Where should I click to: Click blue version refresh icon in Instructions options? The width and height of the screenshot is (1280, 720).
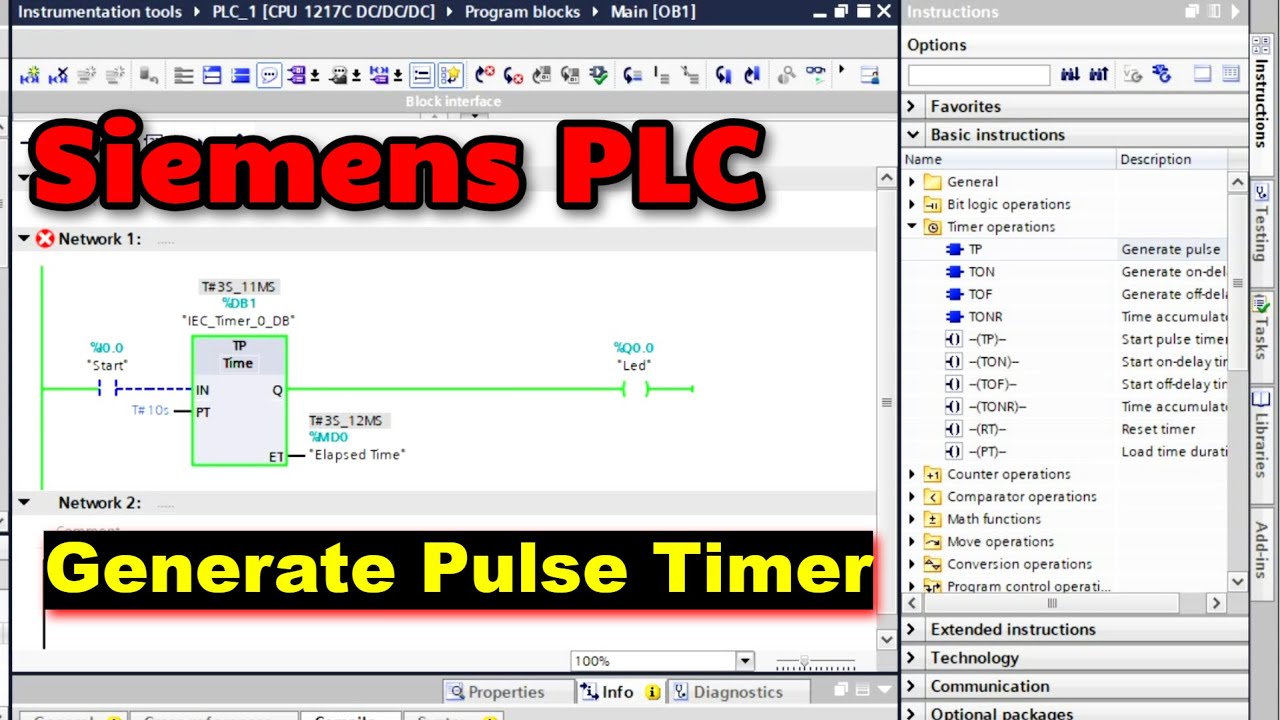(x=1161, y=74)
